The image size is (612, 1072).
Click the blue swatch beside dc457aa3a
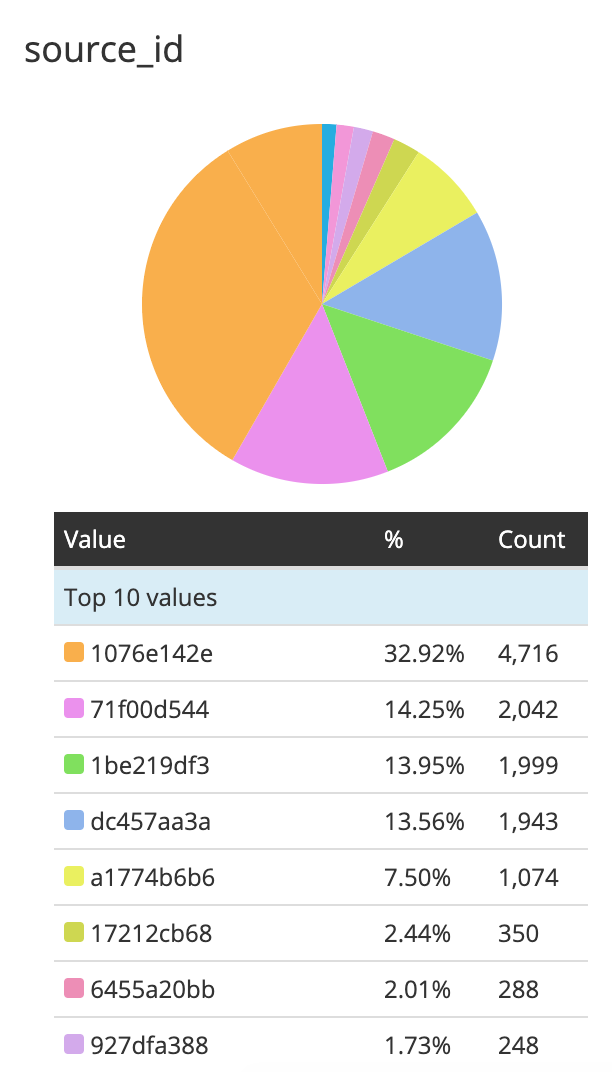(x=74, y=820)
